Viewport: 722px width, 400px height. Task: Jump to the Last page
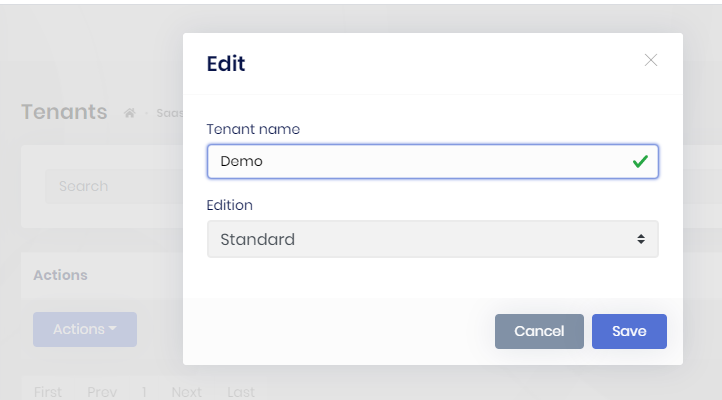point(240,392)
